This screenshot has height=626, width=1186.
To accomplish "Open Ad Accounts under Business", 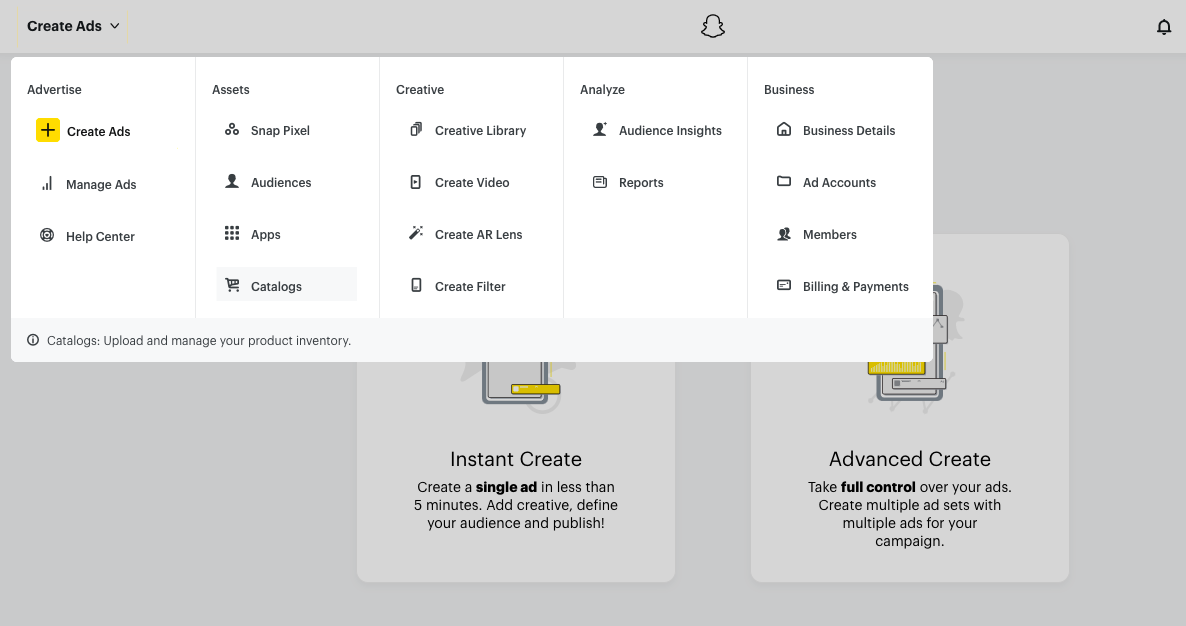I will 839,182.
